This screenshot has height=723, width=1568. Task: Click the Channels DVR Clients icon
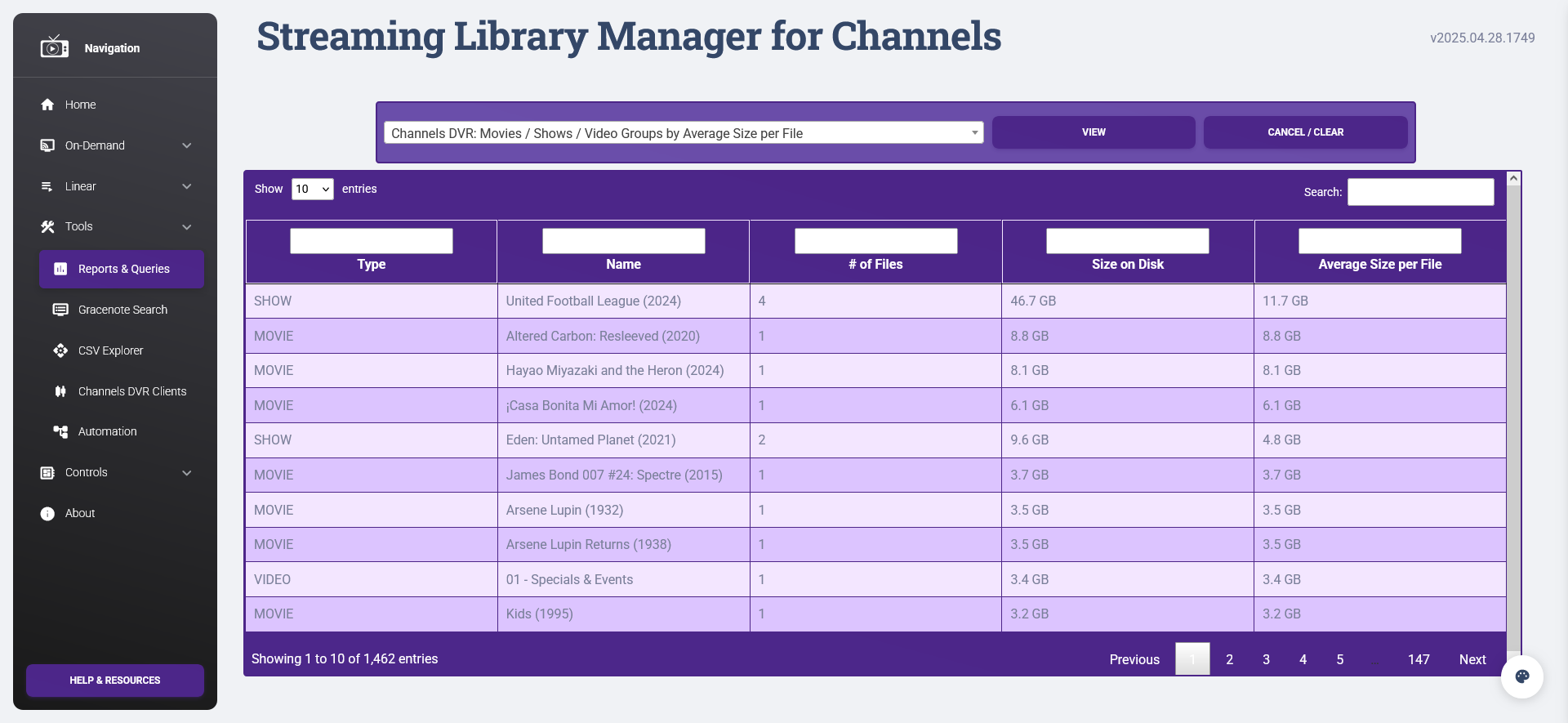point(60,391)
